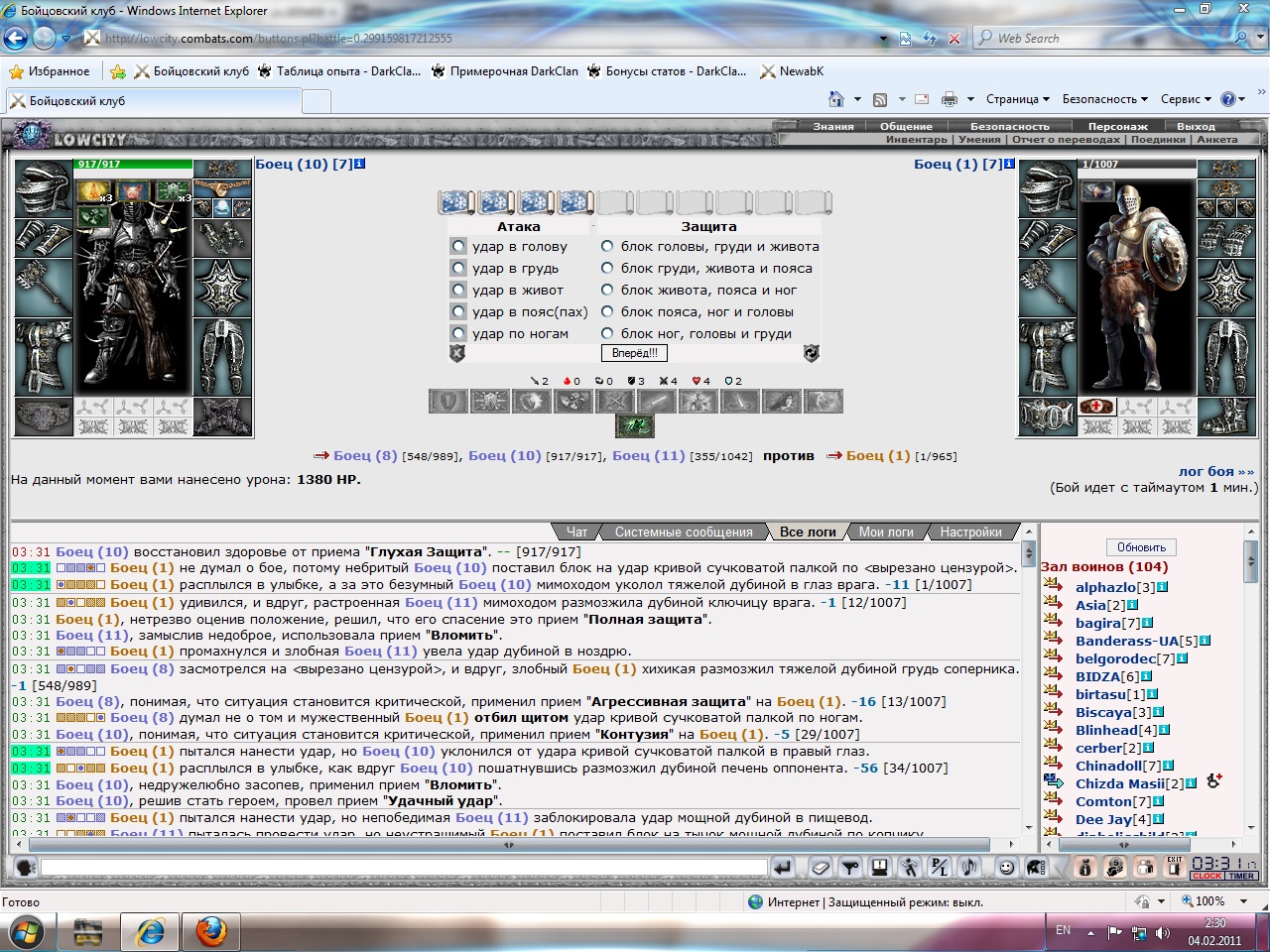The image size is (1270, 952).
Task: Open info icon next to Боец (10) [7]
Action: [360, 164]
